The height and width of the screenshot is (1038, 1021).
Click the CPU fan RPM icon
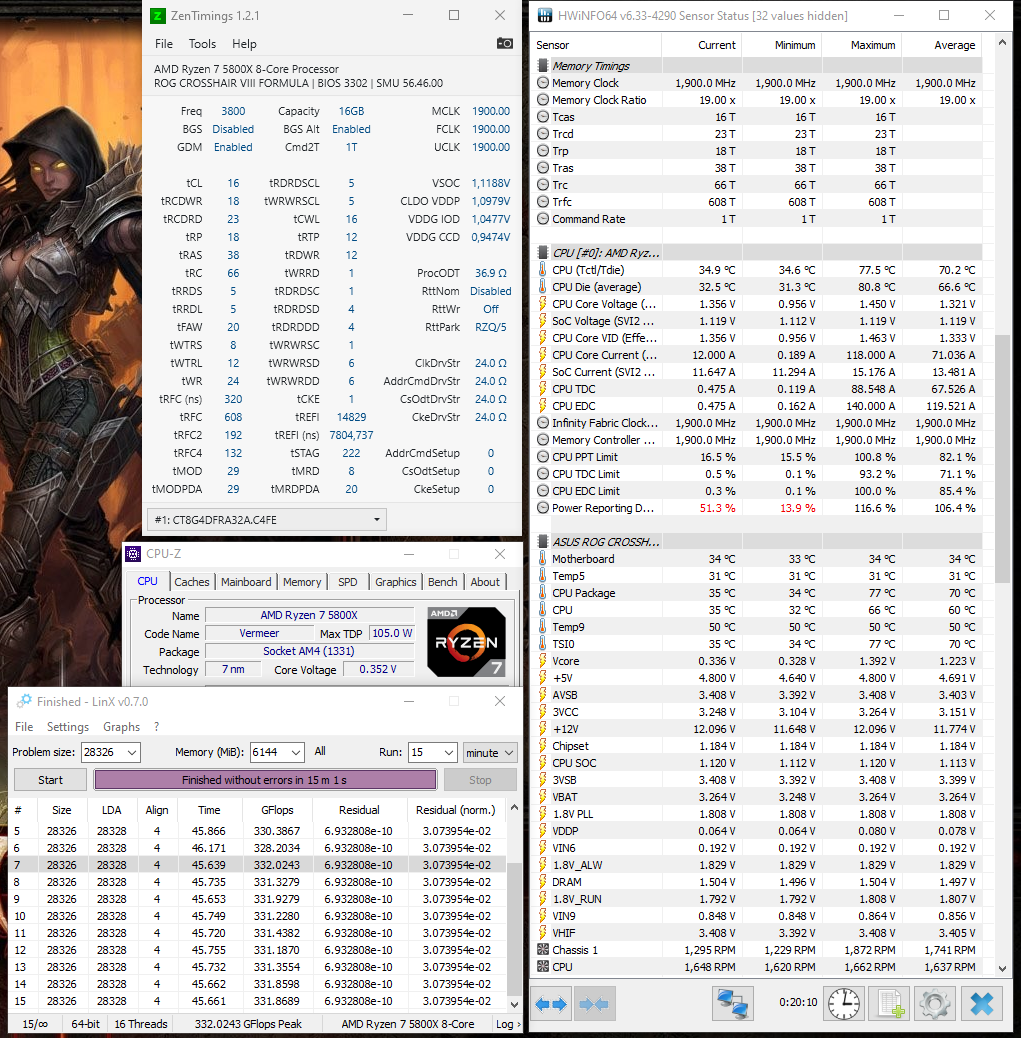click(543, 967)
